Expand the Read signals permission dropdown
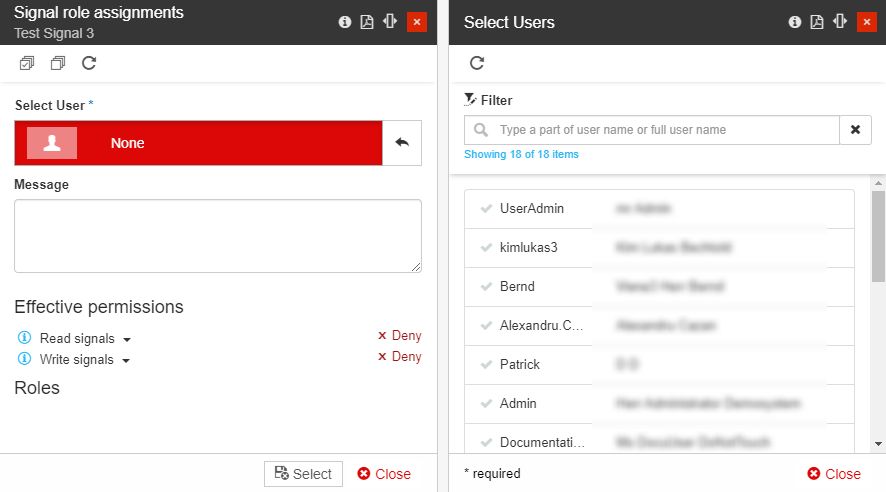886x492 pixels. [127, 339]
